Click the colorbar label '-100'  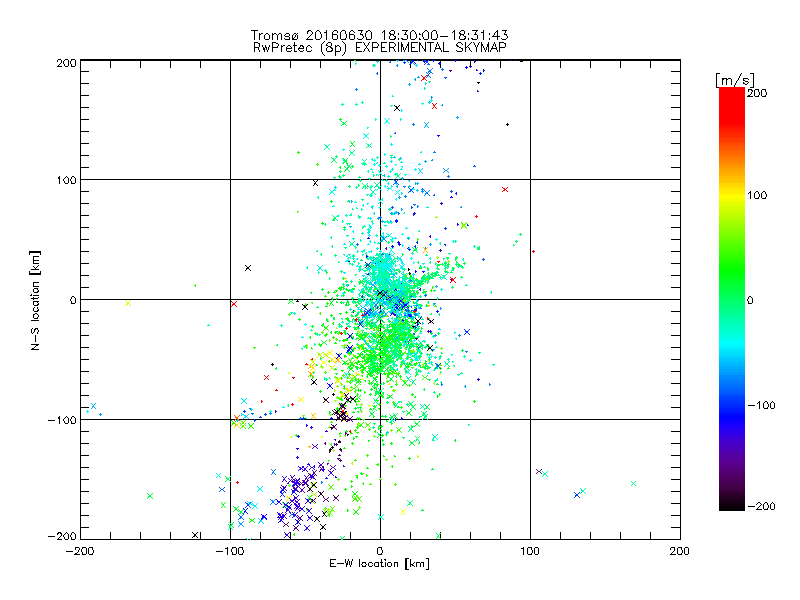coord(761,405)
